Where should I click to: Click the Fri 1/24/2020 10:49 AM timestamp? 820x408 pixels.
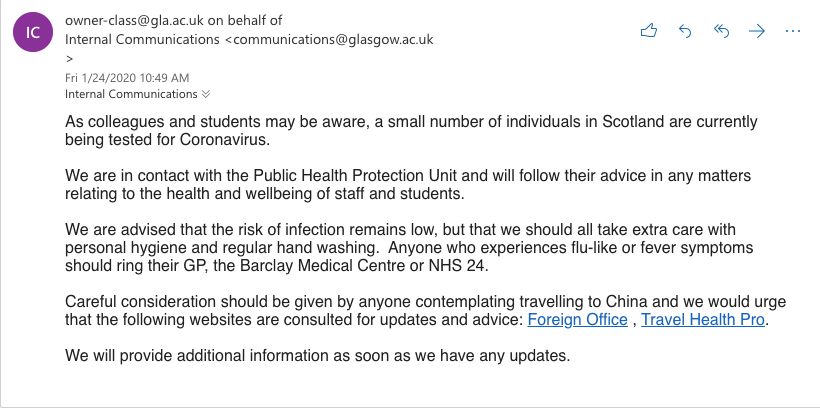click(127, 78)
